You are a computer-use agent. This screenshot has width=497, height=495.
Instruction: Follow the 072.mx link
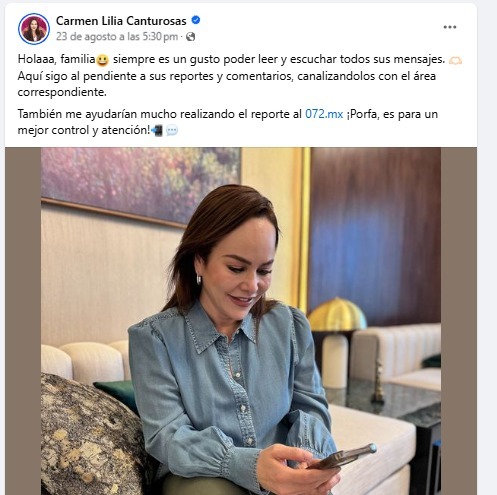[x=324, y=114]
